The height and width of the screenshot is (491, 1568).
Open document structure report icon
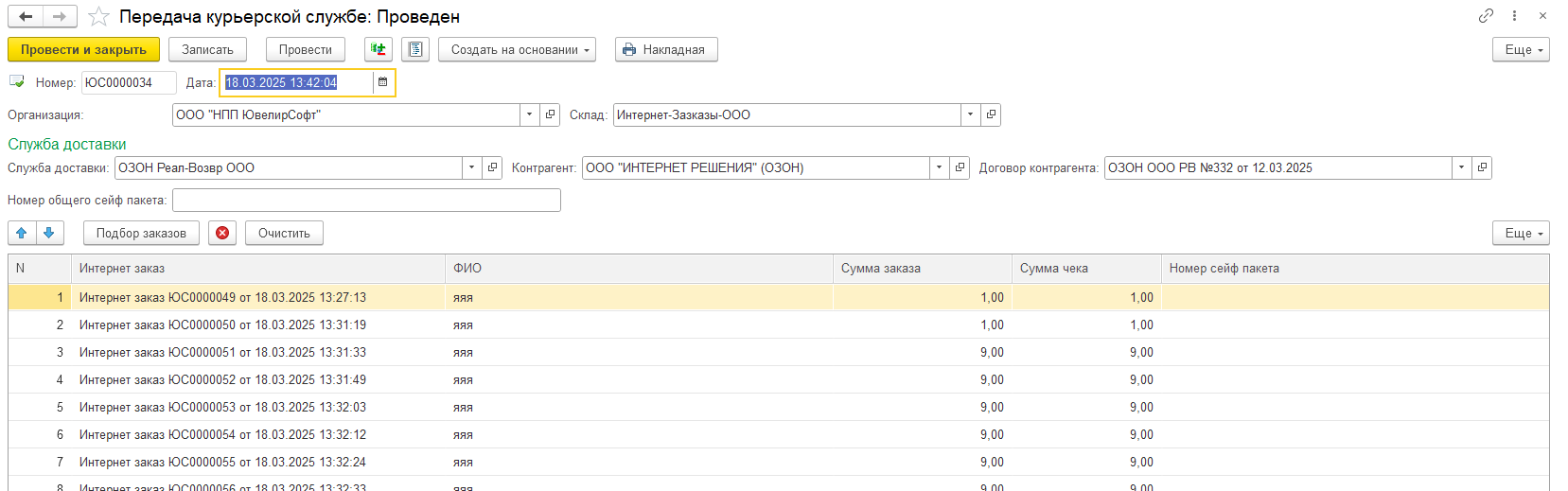[x=415, y=49]
